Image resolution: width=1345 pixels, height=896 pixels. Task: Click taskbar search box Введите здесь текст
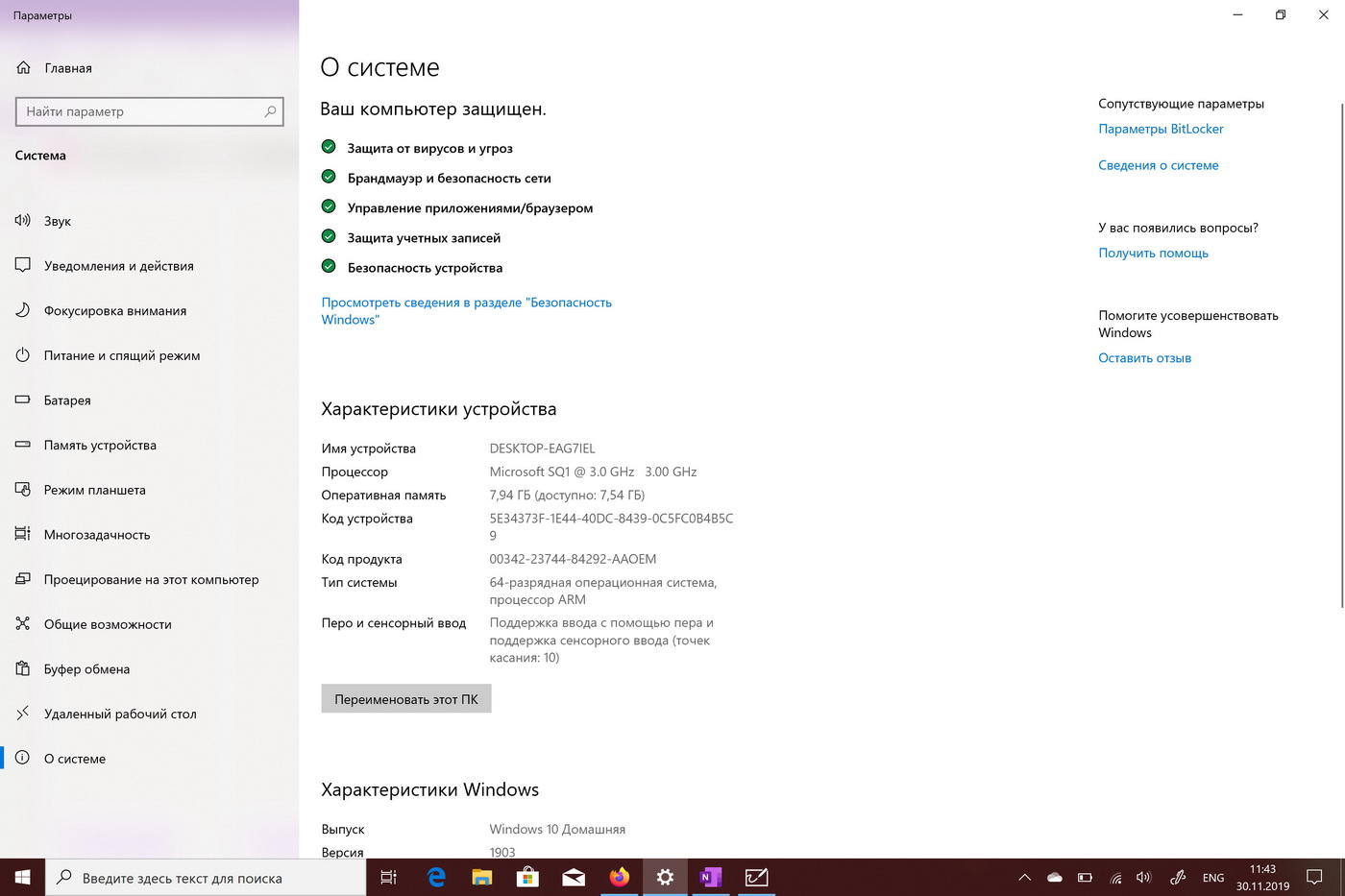(206, 878)
